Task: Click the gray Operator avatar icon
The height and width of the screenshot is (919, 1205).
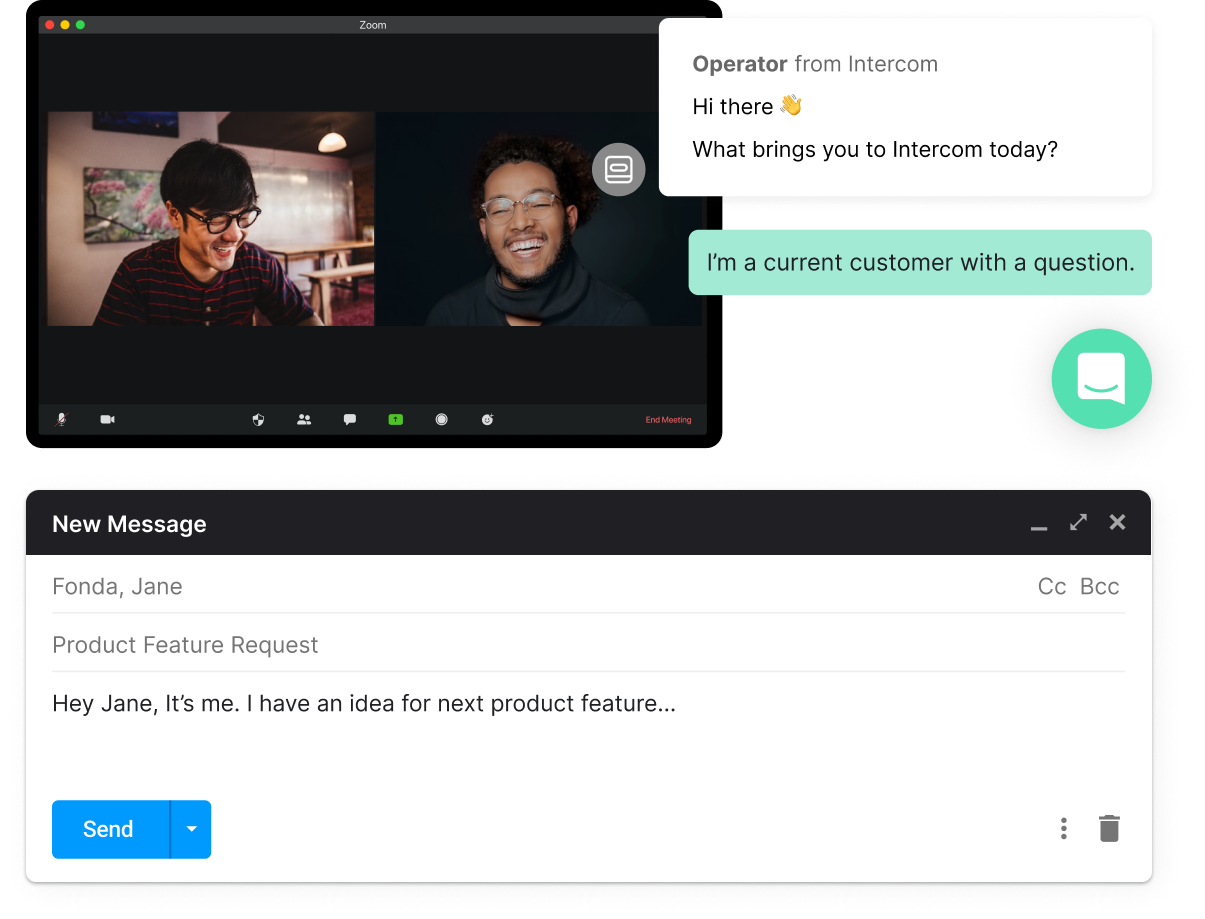Action: click(618, 170)
